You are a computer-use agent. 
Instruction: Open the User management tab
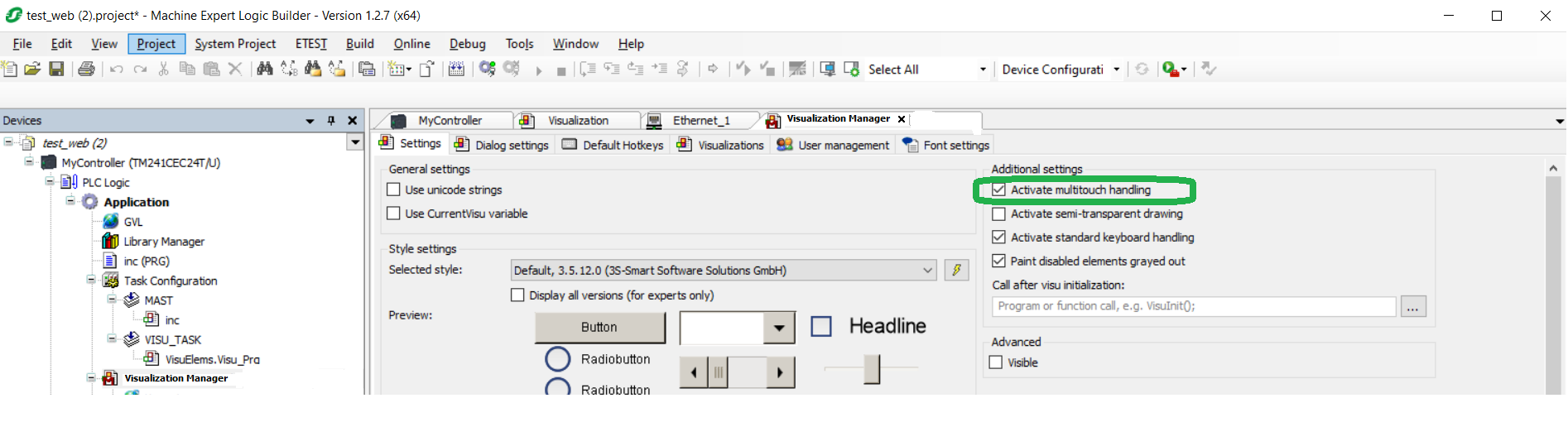click(833, 145)
